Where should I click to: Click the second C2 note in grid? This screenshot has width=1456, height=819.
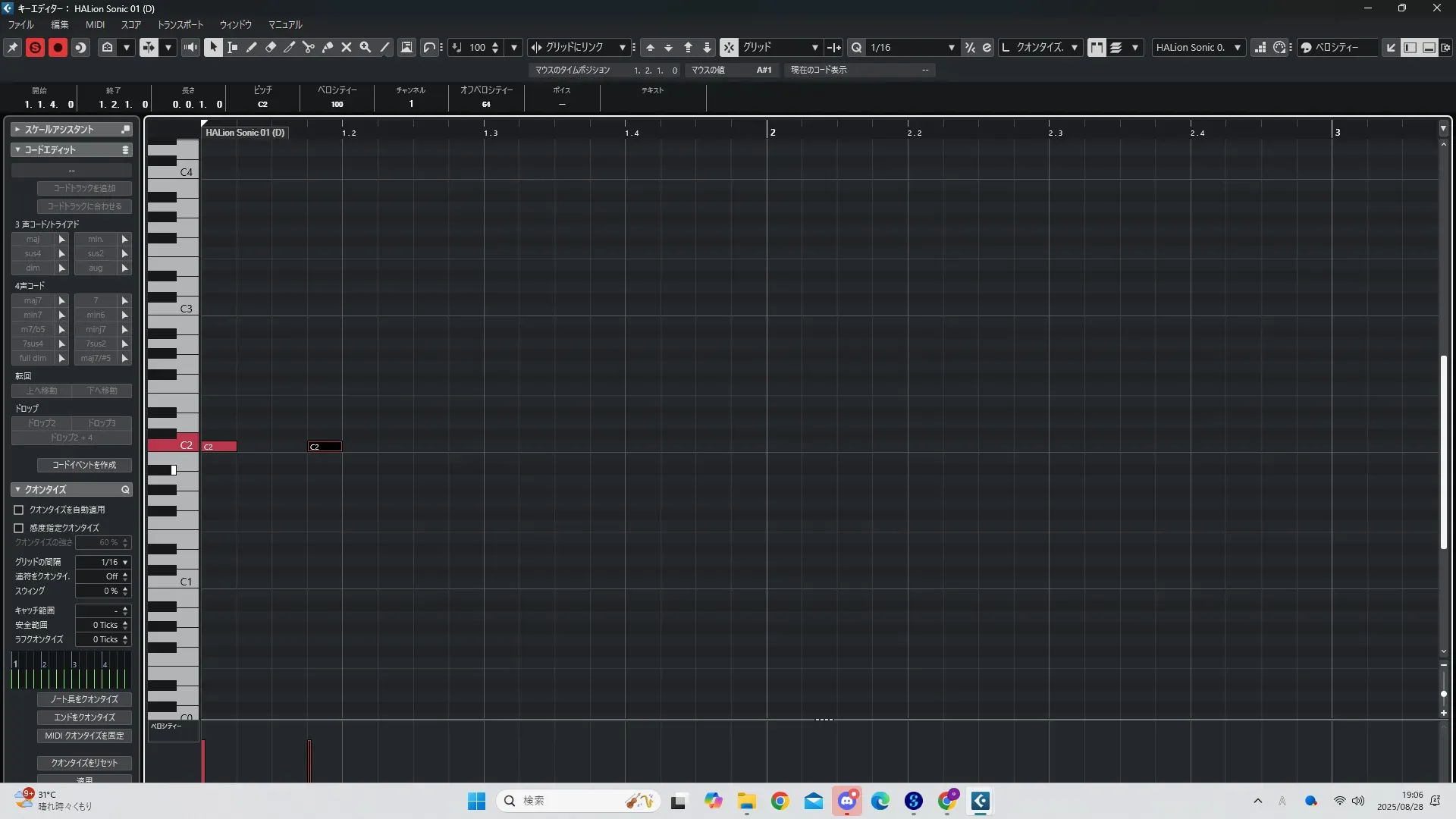tap(325, 447)
